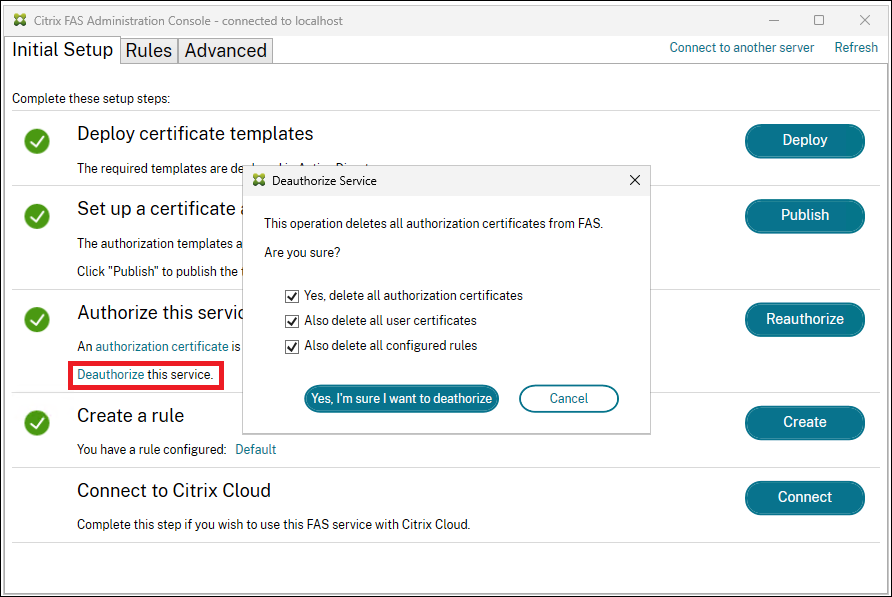
Task: Click Connect to another server link
Action: click(x=741, y=47)
